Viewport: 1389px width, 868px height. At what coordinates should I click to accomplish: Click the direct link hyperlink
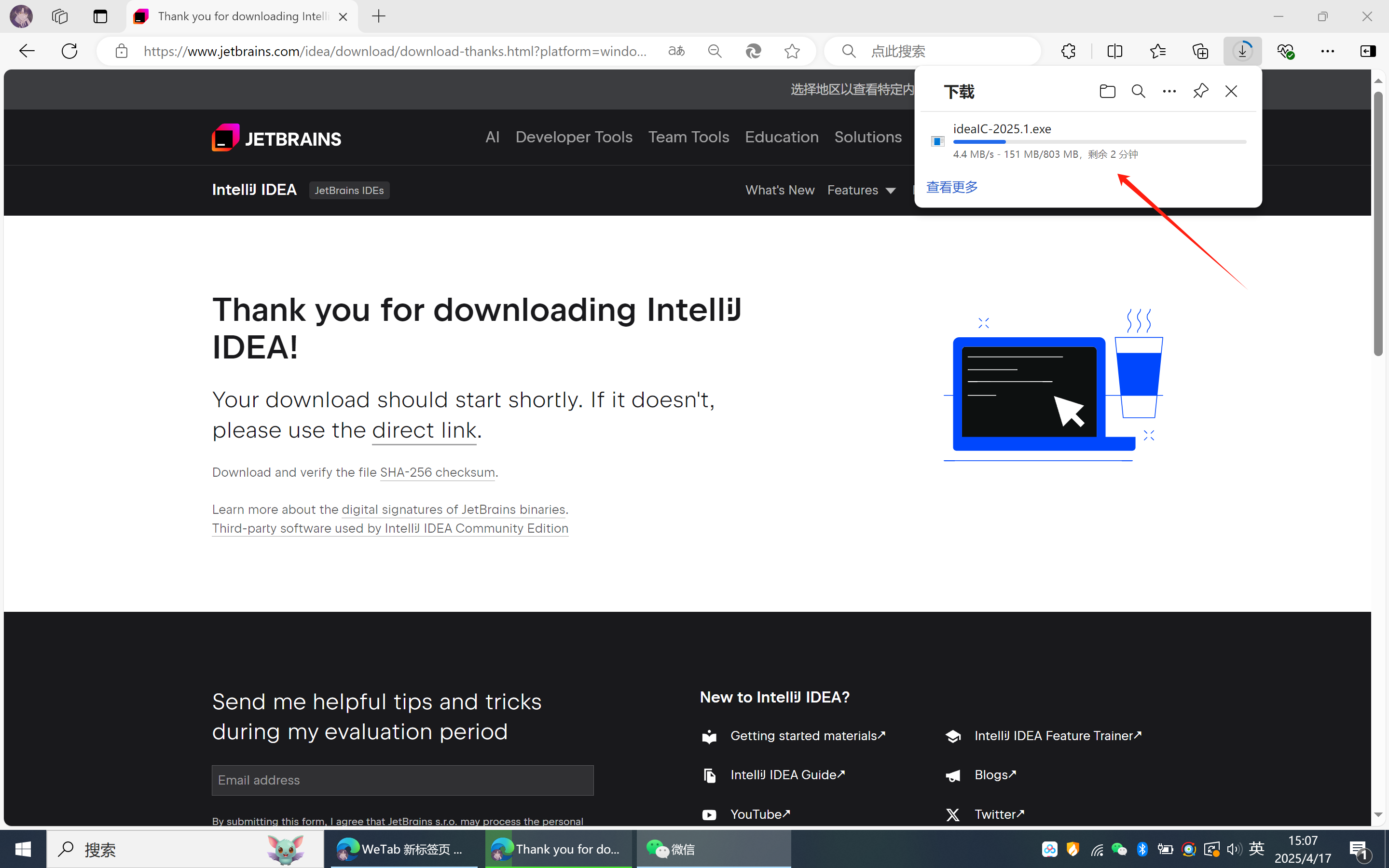(424, 430)
